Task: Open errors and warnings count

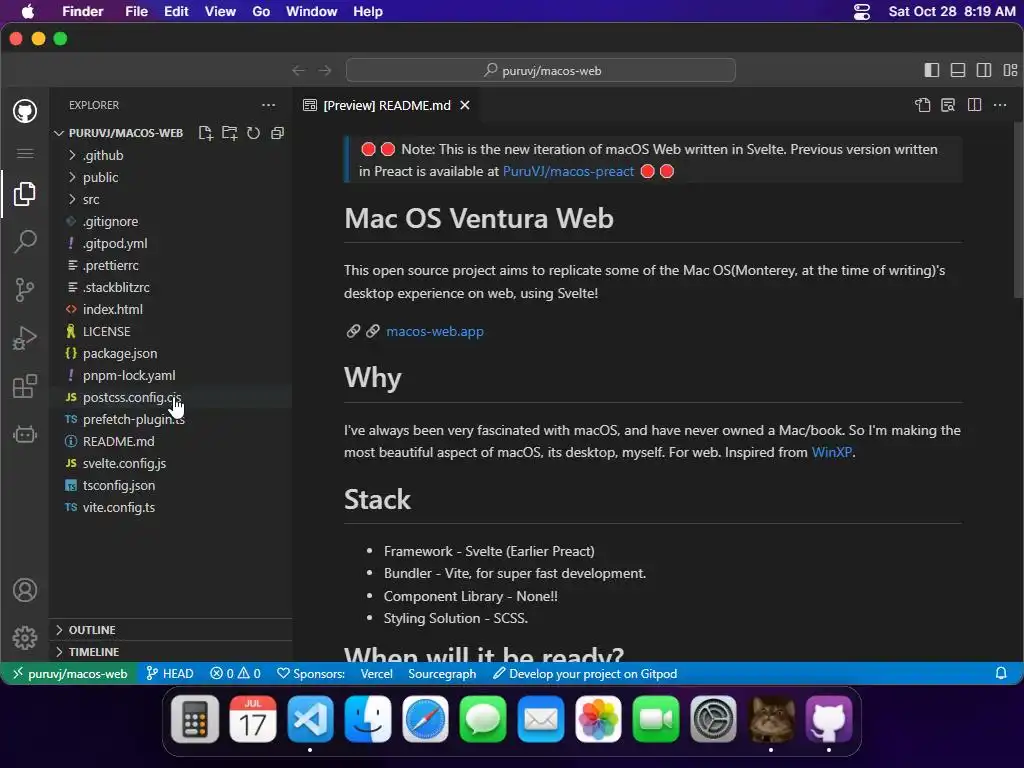Action: tap(235, 673)
